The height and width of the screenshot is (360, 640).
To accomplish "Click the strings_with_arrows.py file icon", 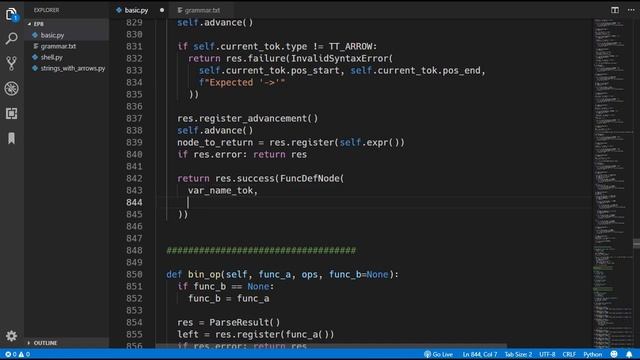I will coord(35,68).
